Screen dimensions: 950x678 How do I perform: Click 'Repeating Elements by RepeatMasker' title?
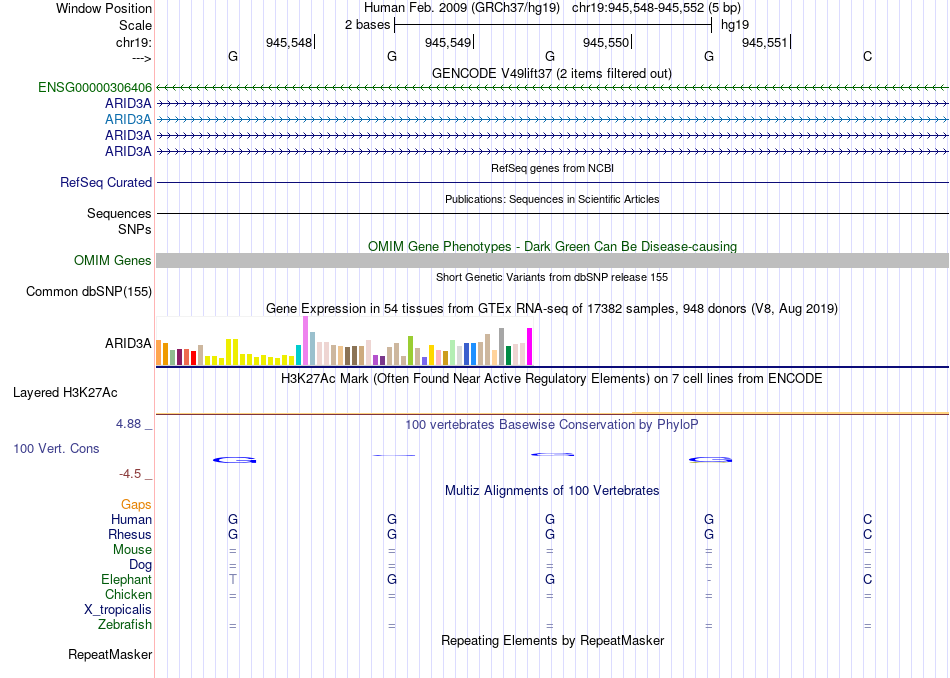pyautogui.click(x=553, y=640)
